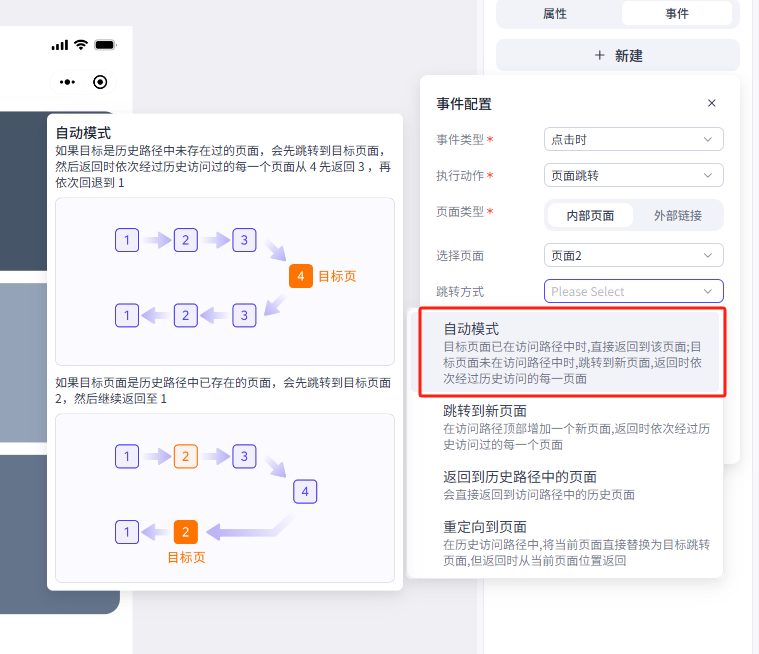Expand the 执行动作 dropdown showing 页面跳转
This screenshot has height=654, width=759.
(633, 175)
